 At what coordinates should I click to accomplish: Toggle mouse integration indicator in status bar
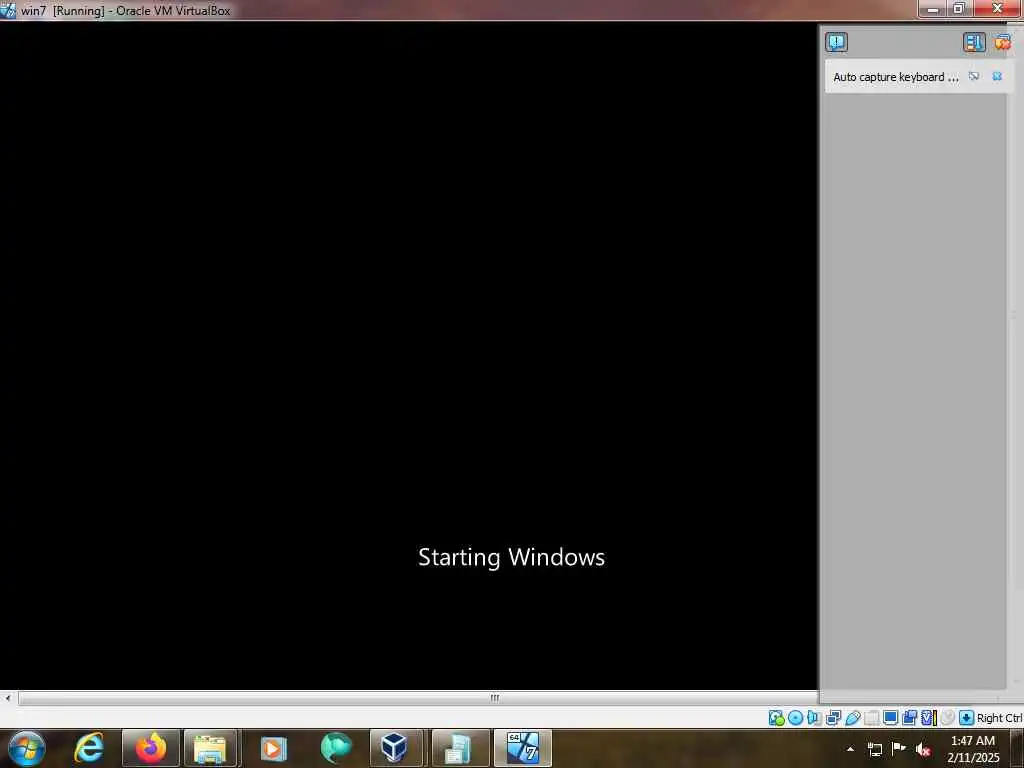pyautogui.click(x=948, y=718)
